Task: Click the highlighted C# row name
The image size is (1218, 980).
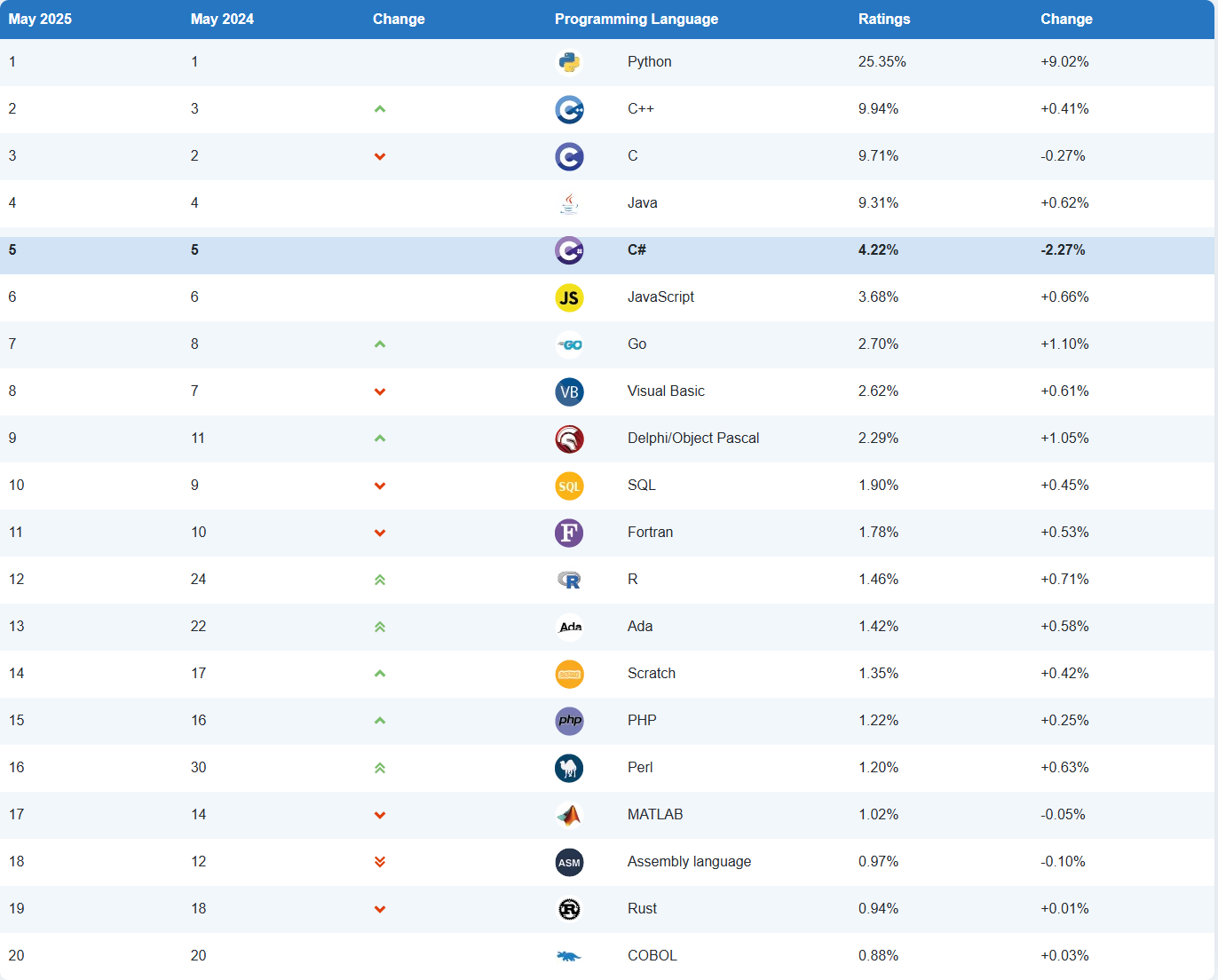Action: coord(637,250)
